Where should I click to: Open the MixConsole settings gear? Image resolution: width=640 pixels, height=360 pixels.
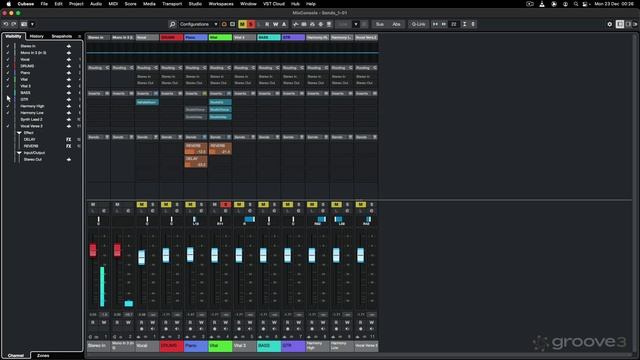tap(610, 24)
